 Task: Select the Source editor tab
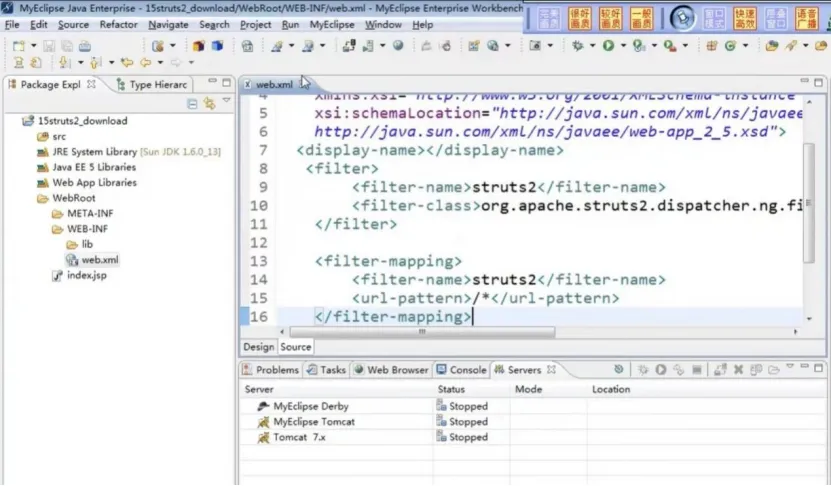pyautogui.click(x=296, y=347)
